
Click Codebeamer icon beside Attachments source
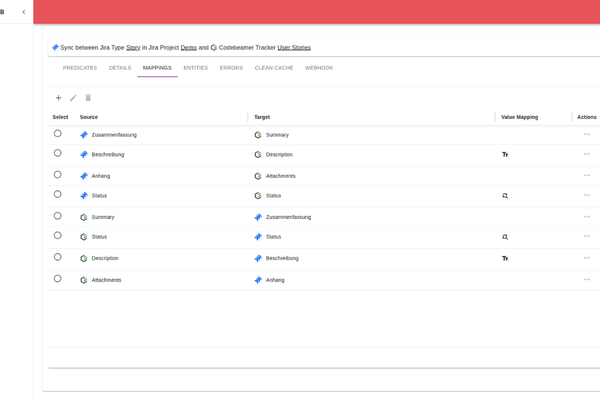pyautogui.click(x=84, y=280)
